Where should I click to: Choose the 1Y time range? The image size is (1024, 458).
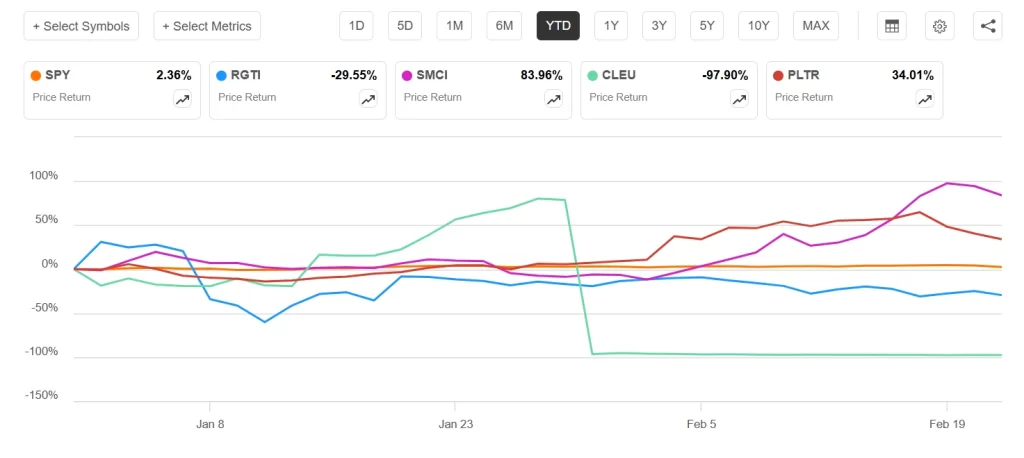tap(611, 26)
